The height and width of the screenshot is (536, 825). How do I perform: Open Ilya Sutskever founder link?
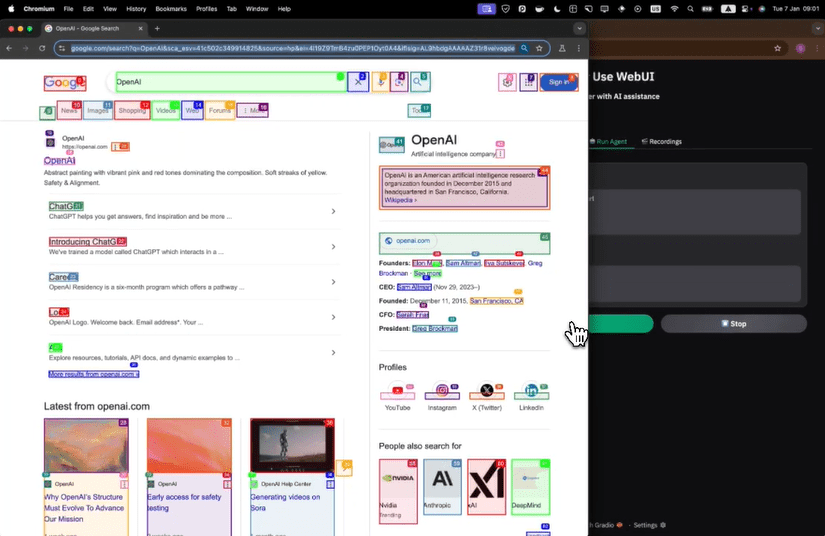pyautogui.click(x=504, y=263)
